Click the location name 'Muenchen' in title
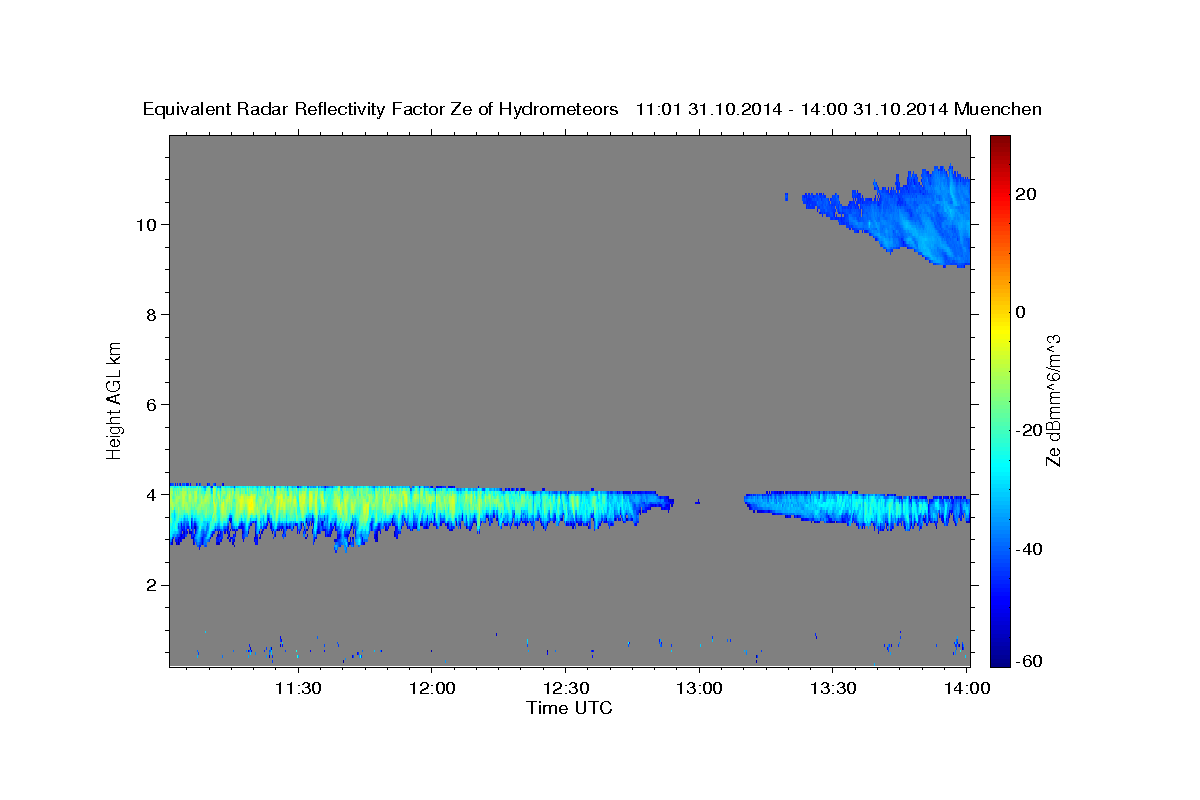Viewport: 1200px width, 800px height. pyautogui.click(x=997, y=110)
